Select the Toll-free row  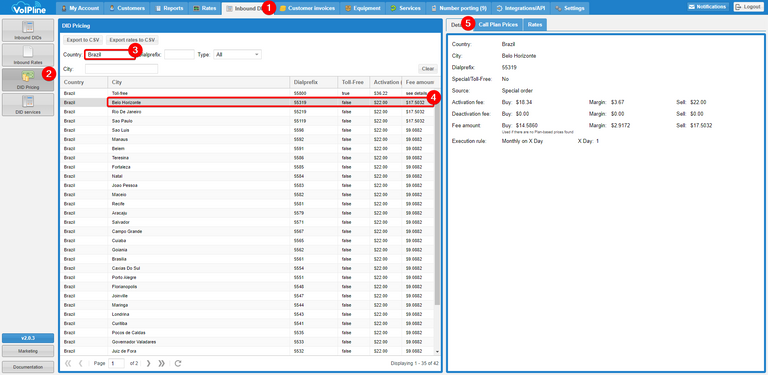pos(247,93)
